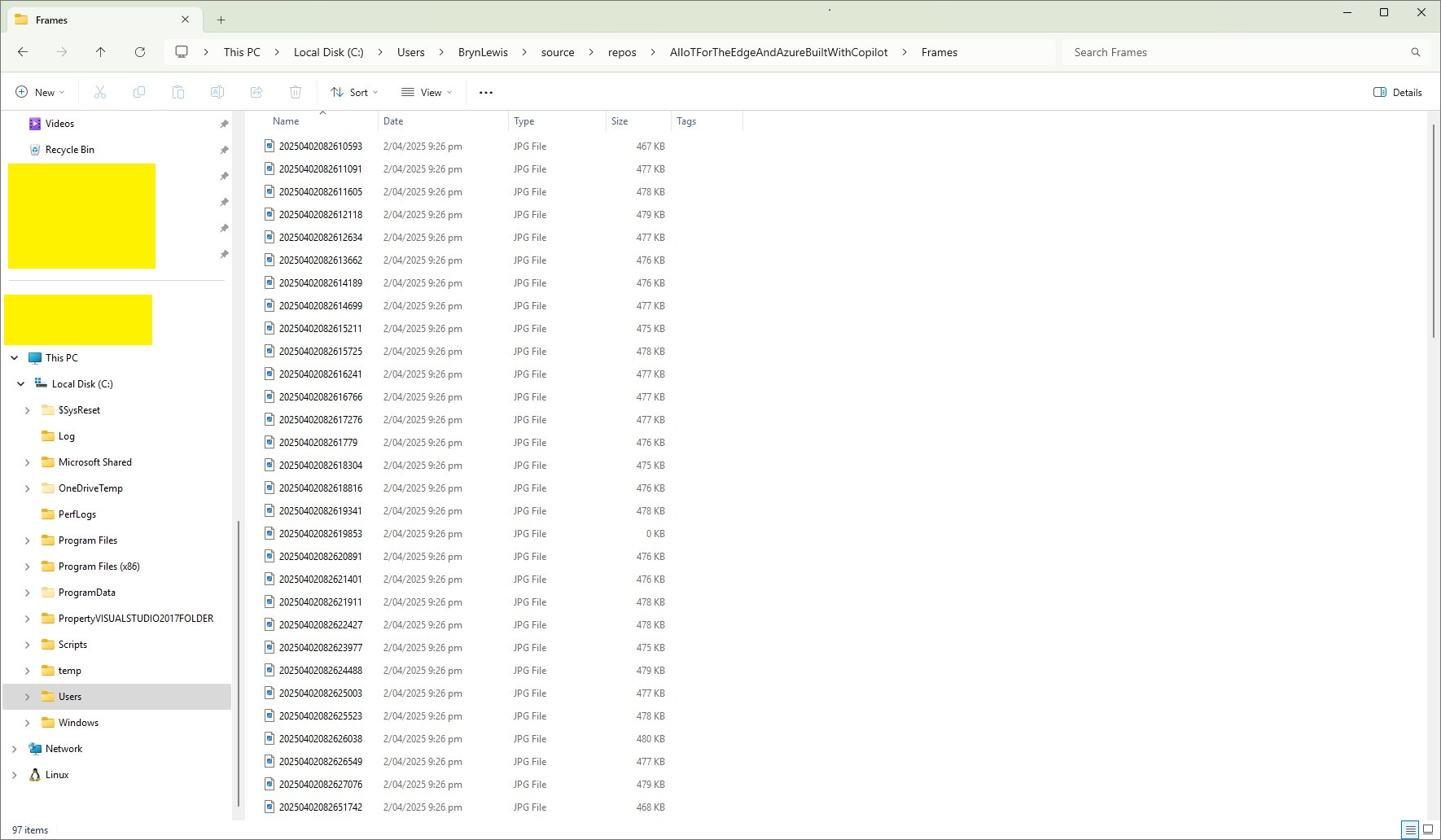Click the New button

(40, 93)
